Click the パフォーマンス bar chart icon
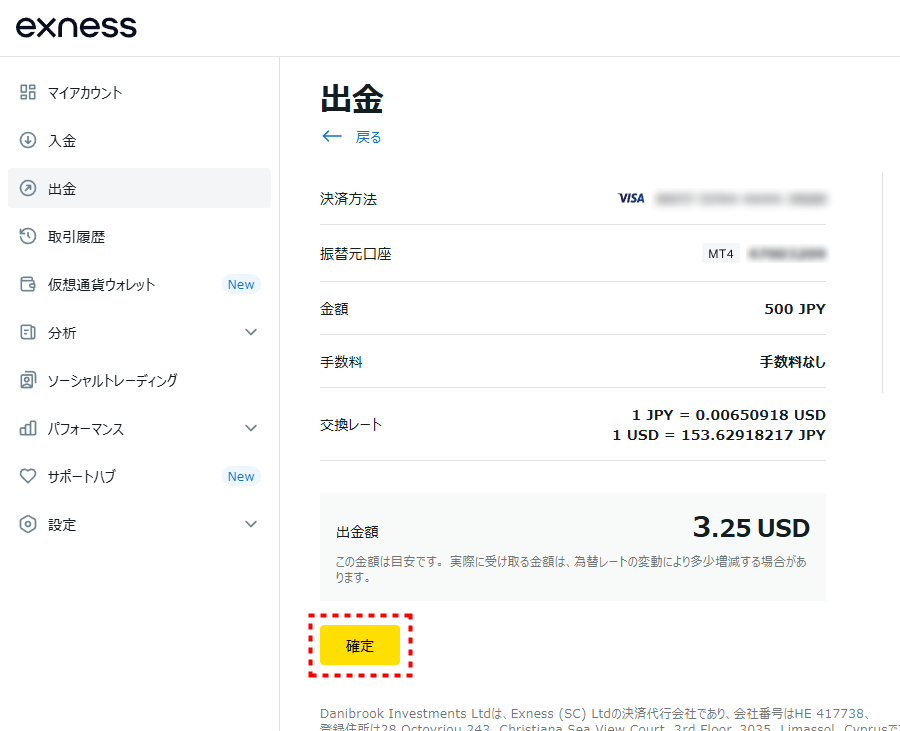Image resolution: width=900 pixels, height=731 pixels. [x=28, y=428]
